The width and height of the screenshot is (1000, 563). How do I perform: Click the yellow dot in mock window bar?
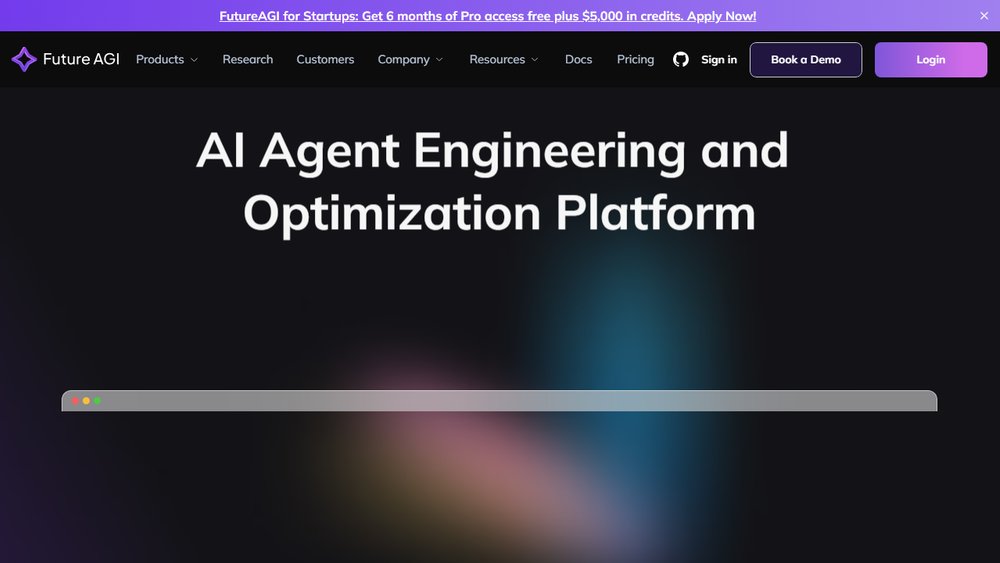point(86,401)
